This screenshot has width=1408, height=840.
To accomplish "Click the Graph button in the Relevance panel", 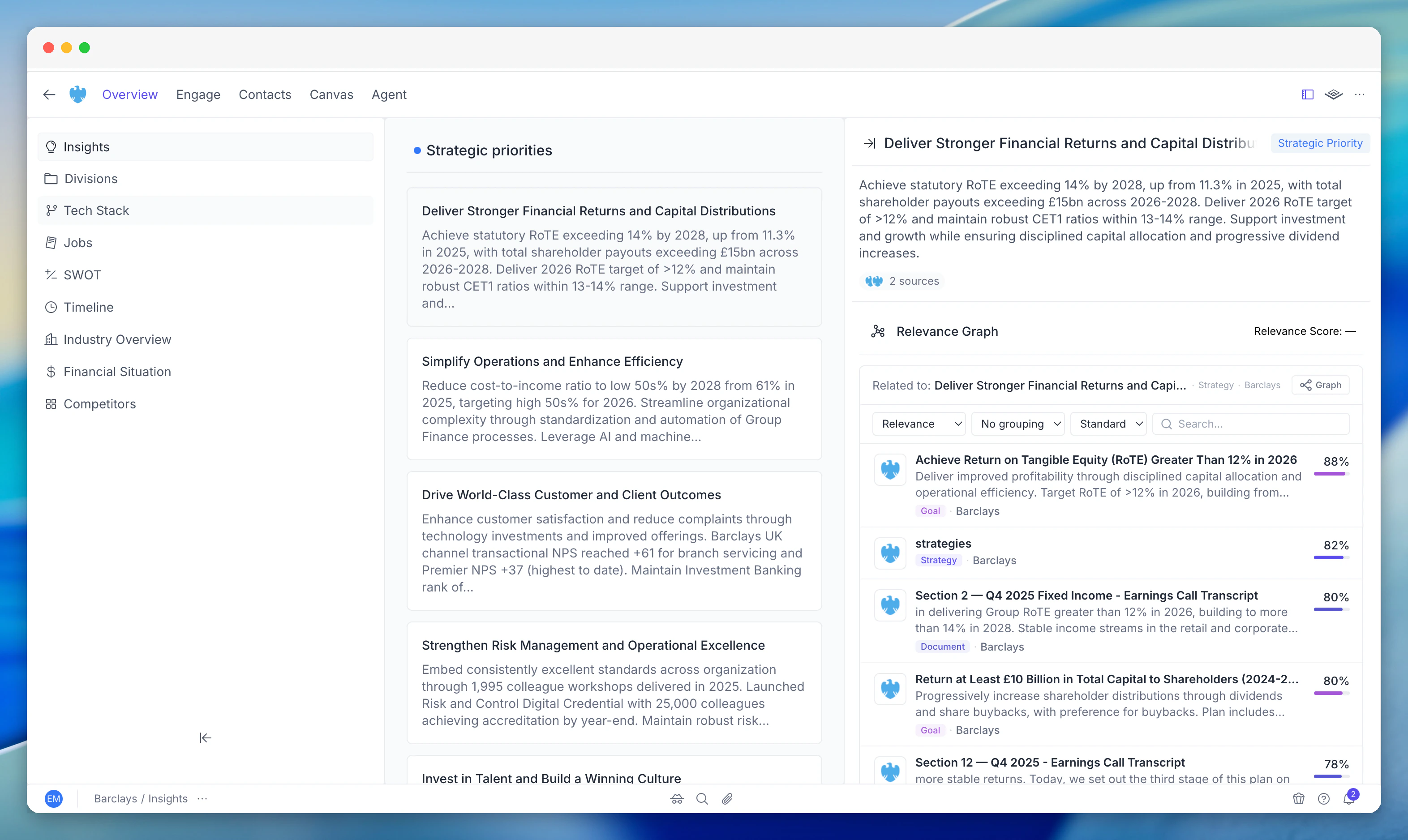I will (1320, 385).
